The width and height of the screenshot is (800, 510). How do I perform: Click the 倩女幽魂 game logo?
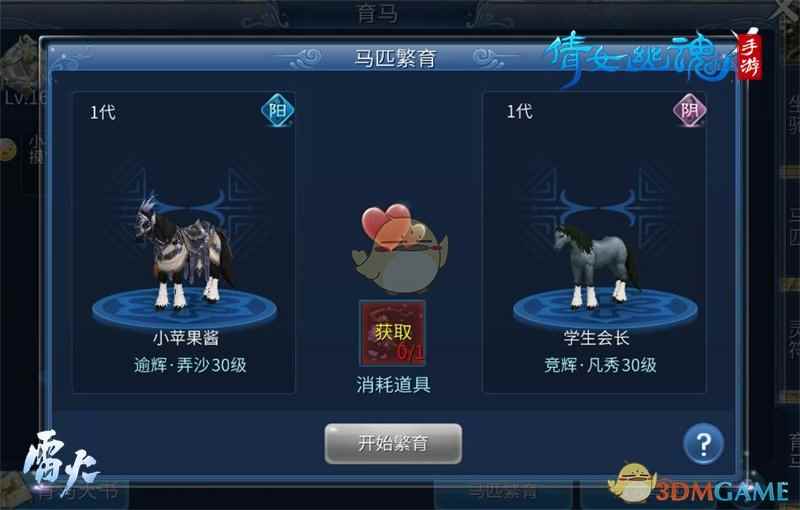coord(639,57)
